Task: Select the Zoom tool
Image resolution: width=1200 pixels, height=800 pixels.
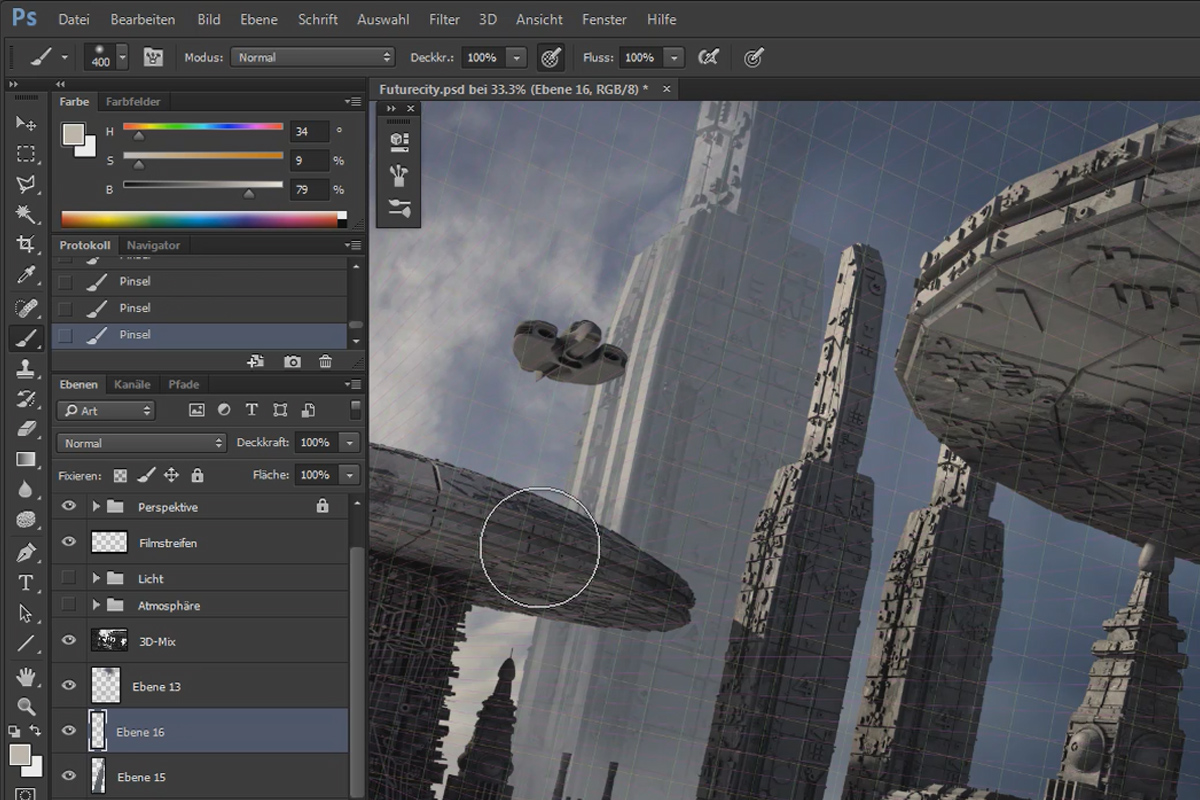Action: tap(26, 706)
